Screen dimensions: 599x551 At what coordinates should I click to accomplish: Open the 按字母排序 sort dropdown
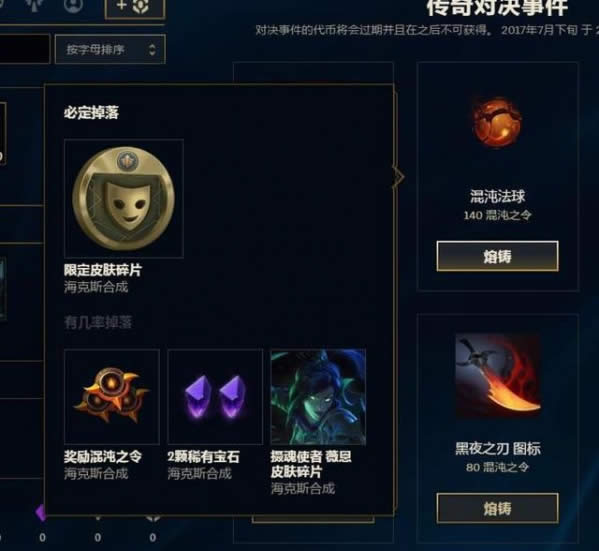pyautogui.click(x=110, y=49)
